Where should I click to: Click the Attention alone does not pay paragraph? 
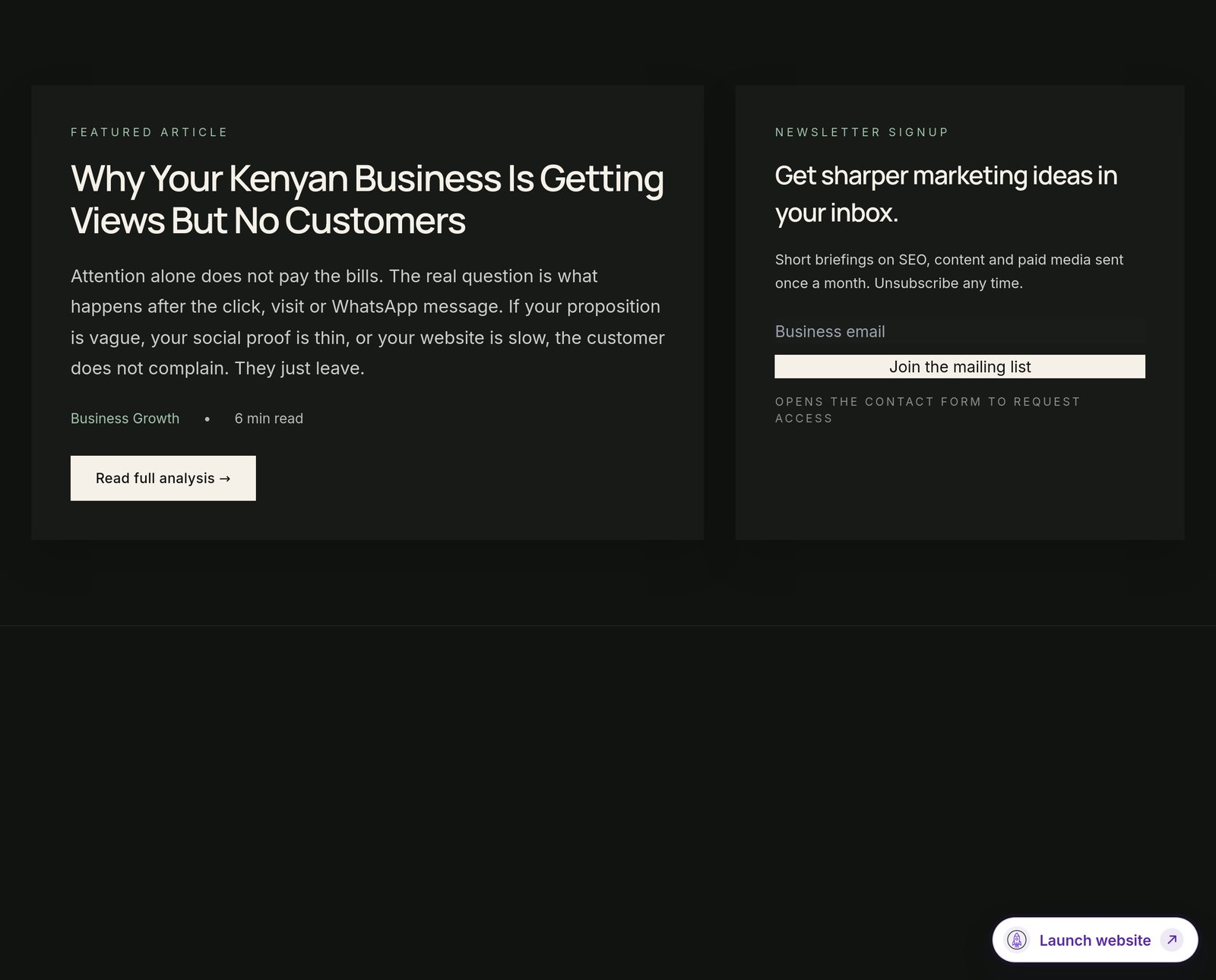pos(368,322)
